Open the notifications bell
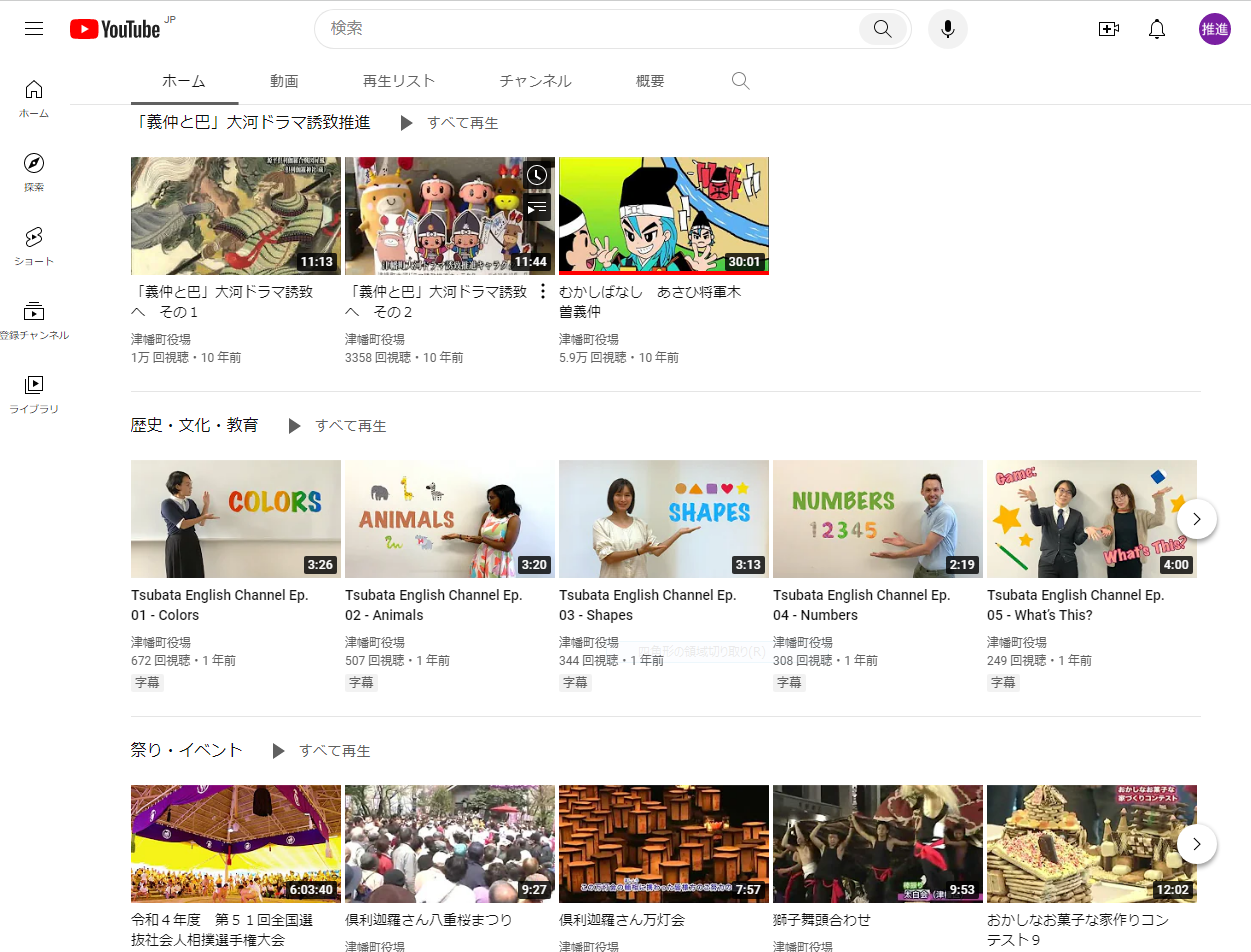Viewport: 1251px width, 952px height. (1157, 29)
